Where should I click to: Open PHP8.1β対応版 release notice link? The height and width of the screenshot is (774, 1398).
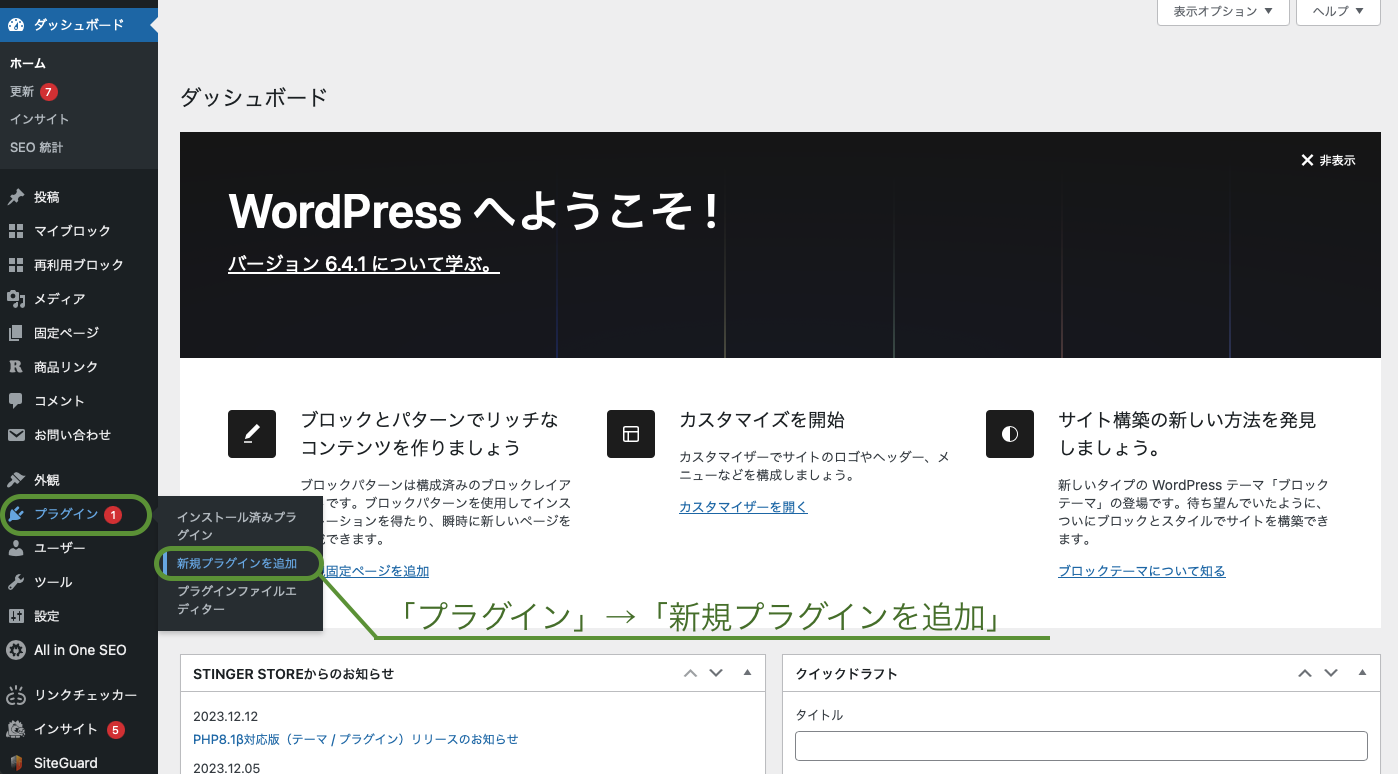click(356, 739)
